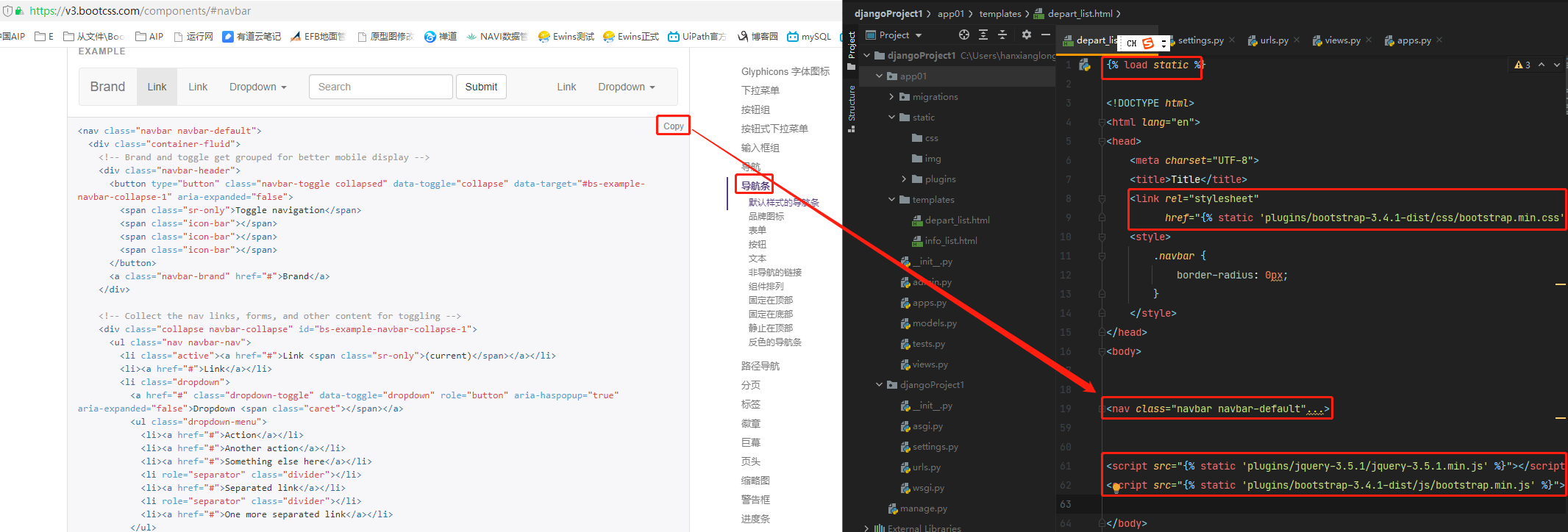Open the 有道云笔记 bookmark
Screen dimensions: 1568x532
click(x=252, y=36)
